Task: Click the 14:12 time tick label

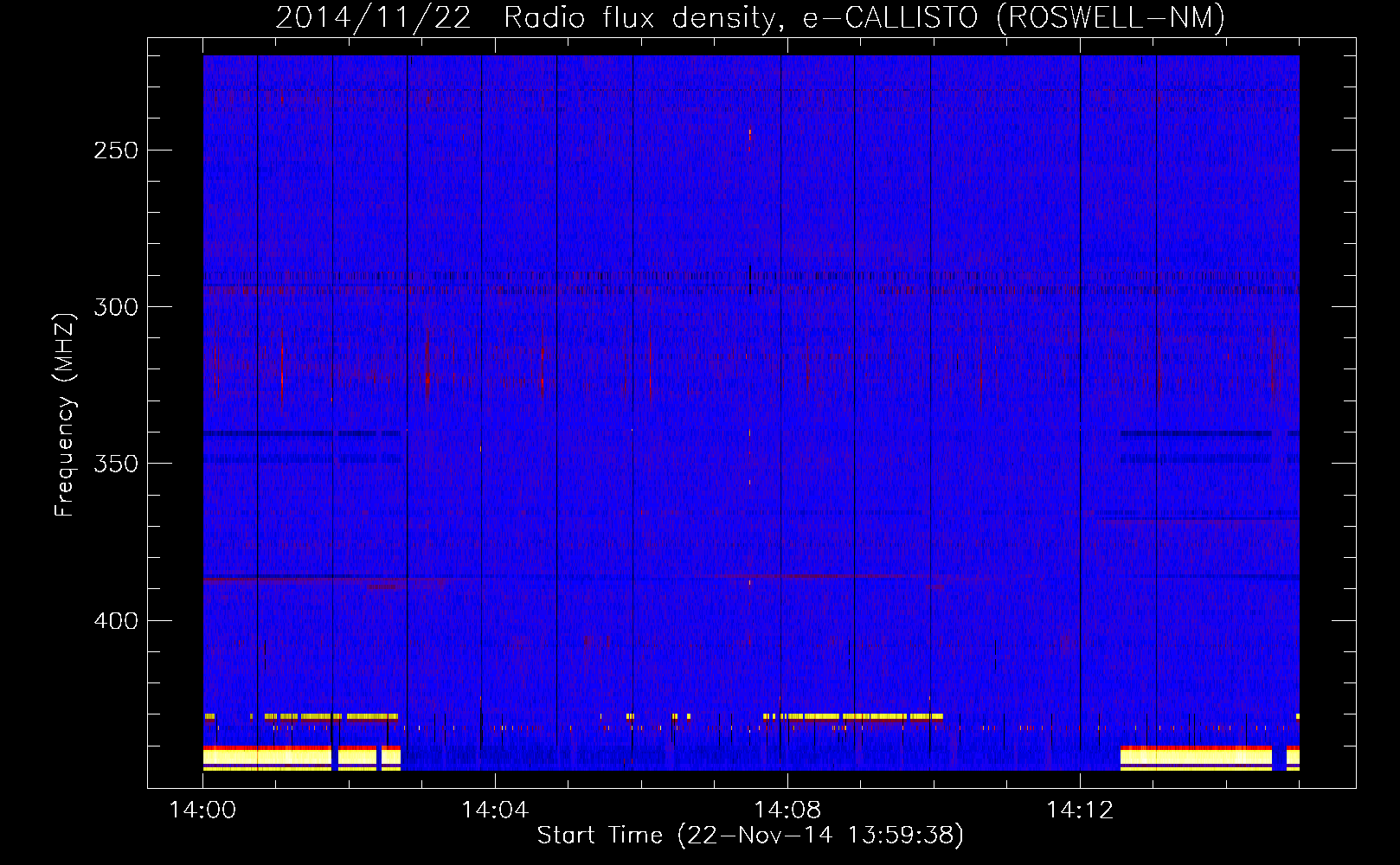Action: 1080,811
